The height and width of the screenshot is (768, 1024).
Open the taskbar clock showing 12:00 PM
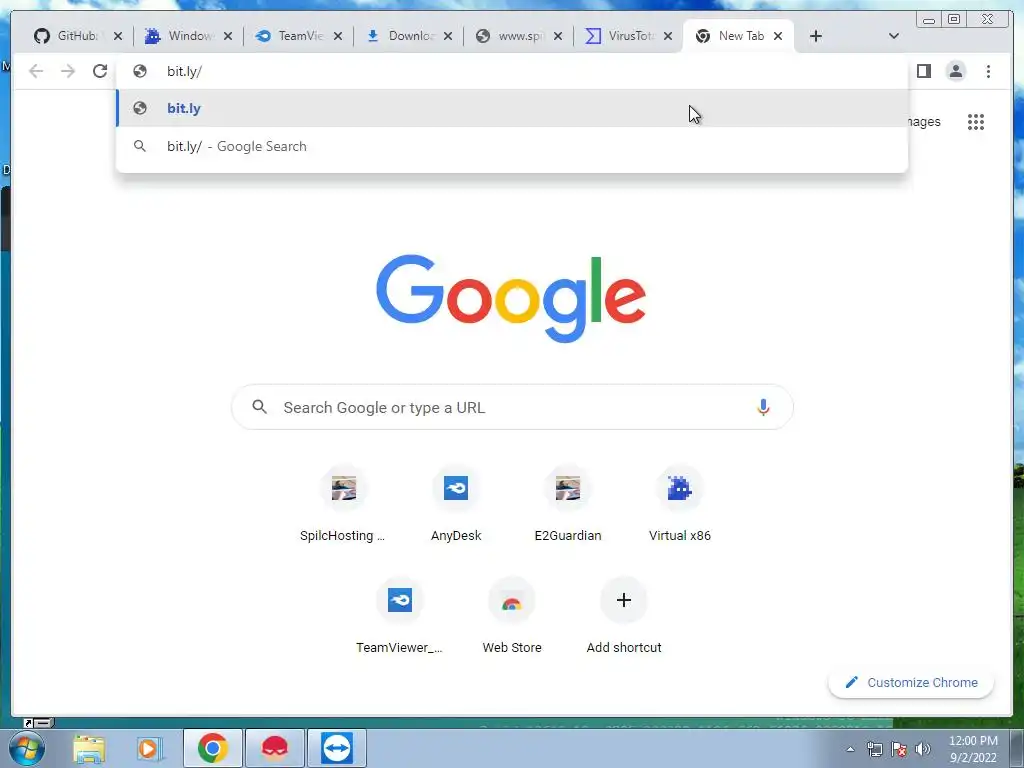pyautogui.click(x=973, y=748)
